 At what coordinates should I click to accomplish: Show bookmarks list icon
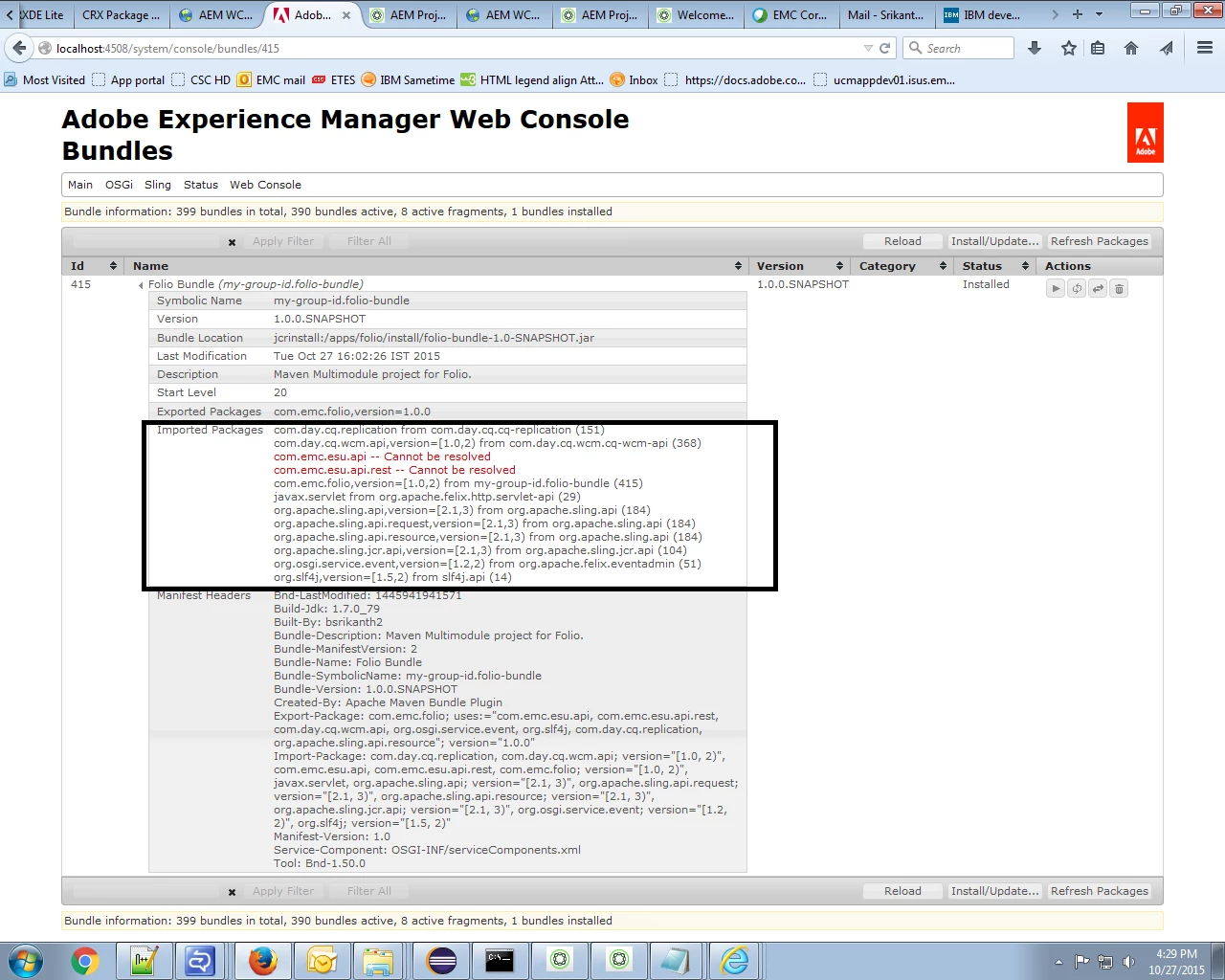(x=1098, y=48)
